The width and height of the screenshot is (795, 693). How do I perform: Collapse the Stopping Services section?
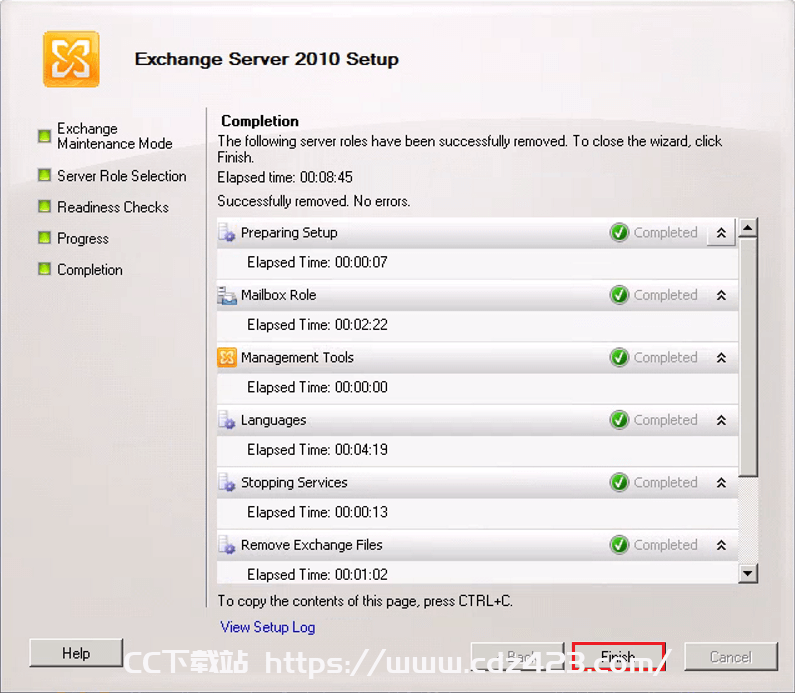(x=721, y=483)
